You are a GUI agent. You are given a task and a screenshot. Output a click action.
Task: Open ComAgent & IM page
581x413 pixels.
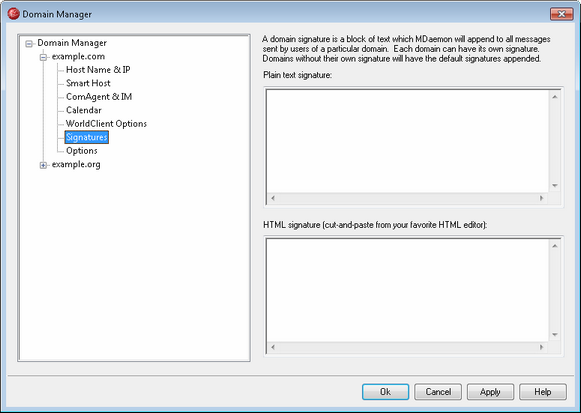pyautogui.click(x=99, y=97)
